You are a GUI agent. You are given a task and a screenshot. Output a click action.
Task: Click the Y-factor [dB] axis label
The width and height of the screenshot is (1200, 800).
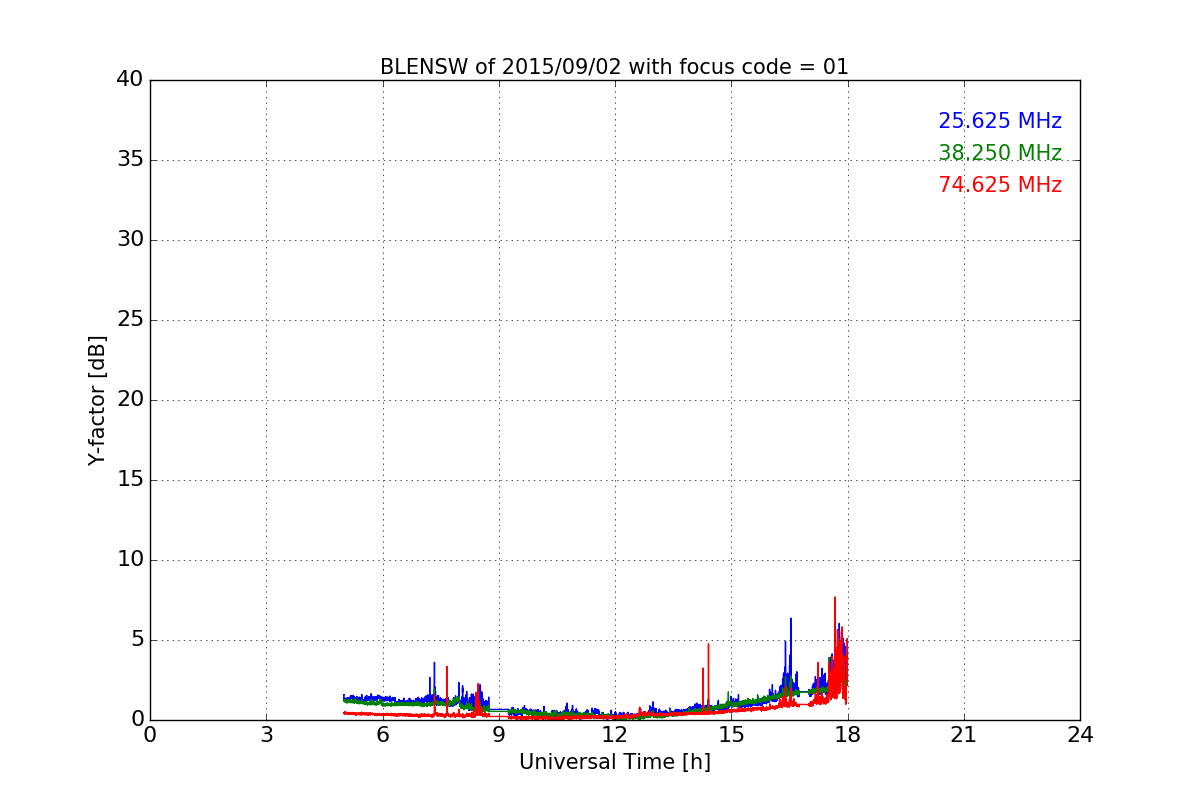(97, 400)
